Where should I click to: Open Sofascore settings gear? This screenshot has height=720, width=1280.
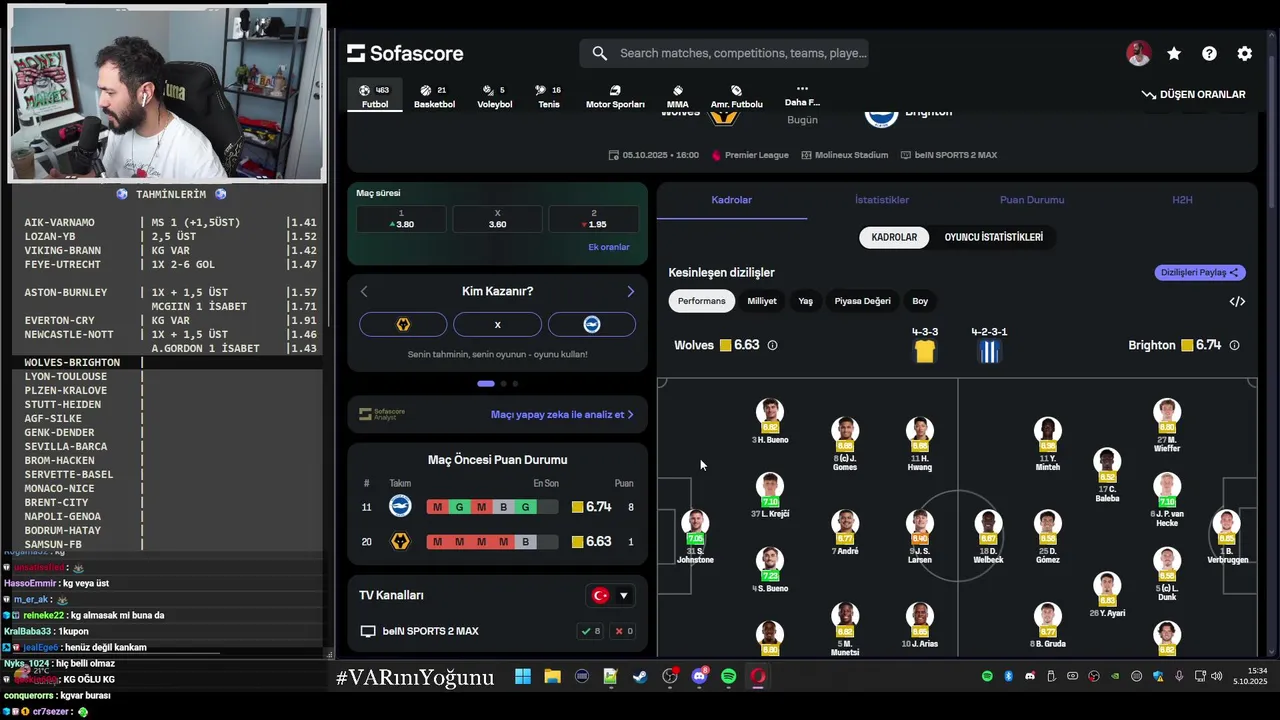coord(1245,54)
